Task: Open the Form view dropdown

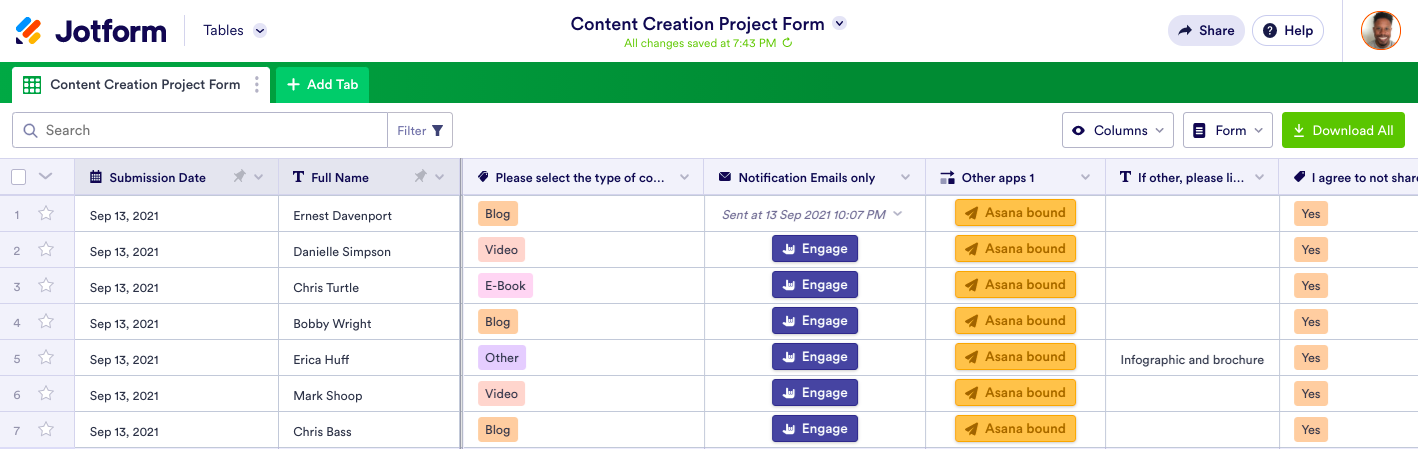Action: pos(1227,130)
